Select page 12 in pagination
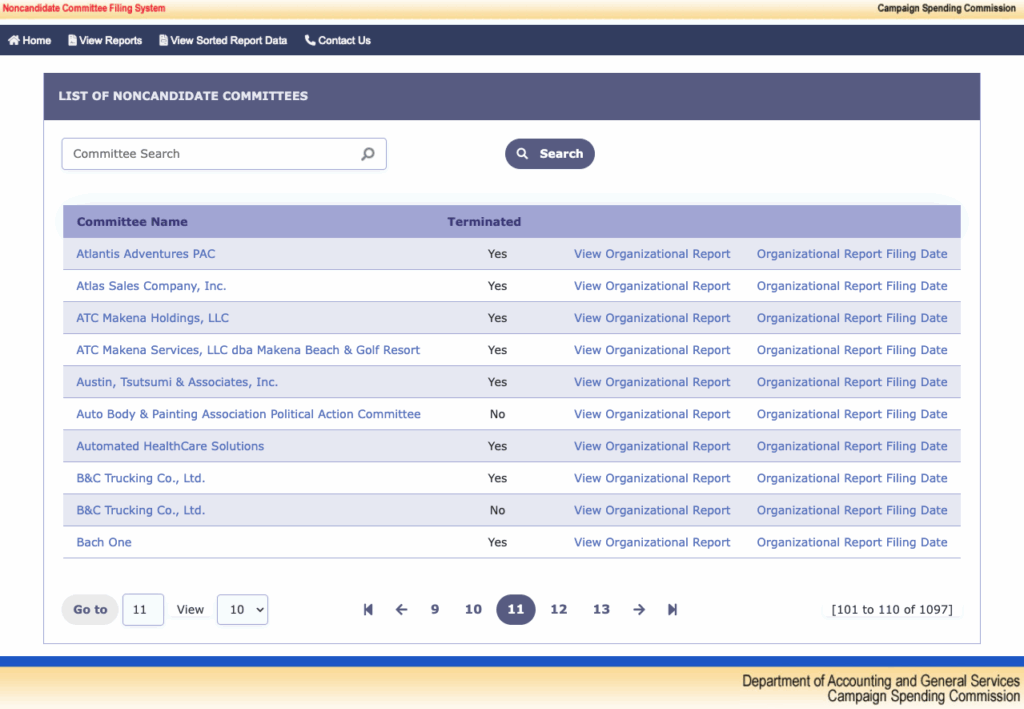Viewport: 1024px width, 709px height. 559,610
